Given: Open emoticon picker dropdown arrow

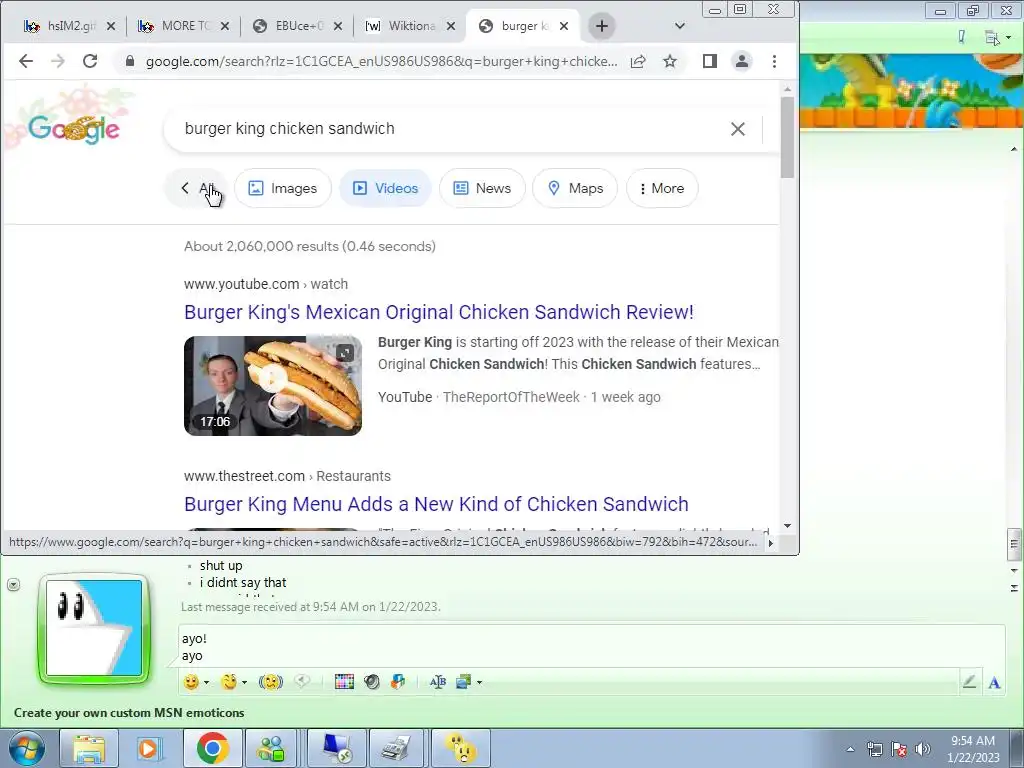Looking at the screenshot, I should pyautogui.click(x=206, y=682).
